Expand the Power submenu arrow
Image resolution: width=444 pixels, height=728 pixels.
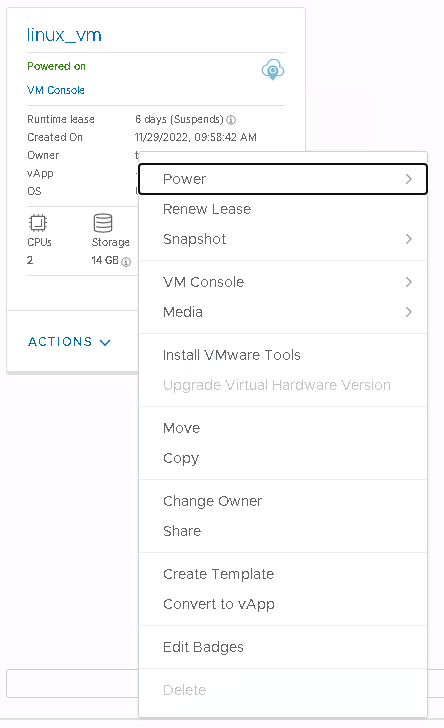click(408, 179)
